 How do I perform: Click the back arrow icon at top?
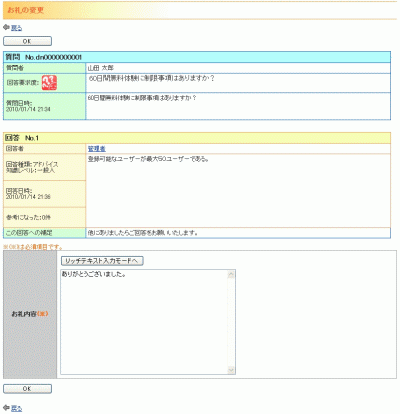(x=6, y=27)
